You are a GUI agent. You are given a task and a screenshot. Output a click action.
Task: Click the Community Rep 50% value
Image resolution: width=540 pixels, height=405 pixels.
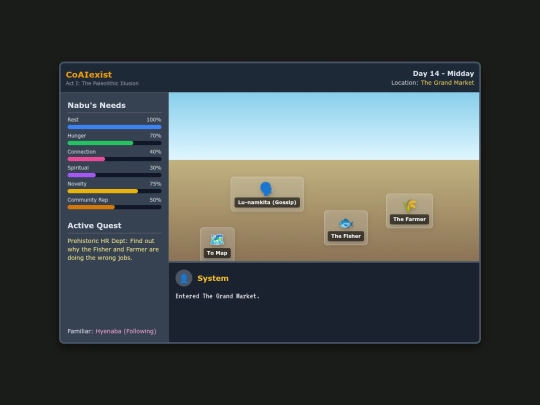click(155, 200)
